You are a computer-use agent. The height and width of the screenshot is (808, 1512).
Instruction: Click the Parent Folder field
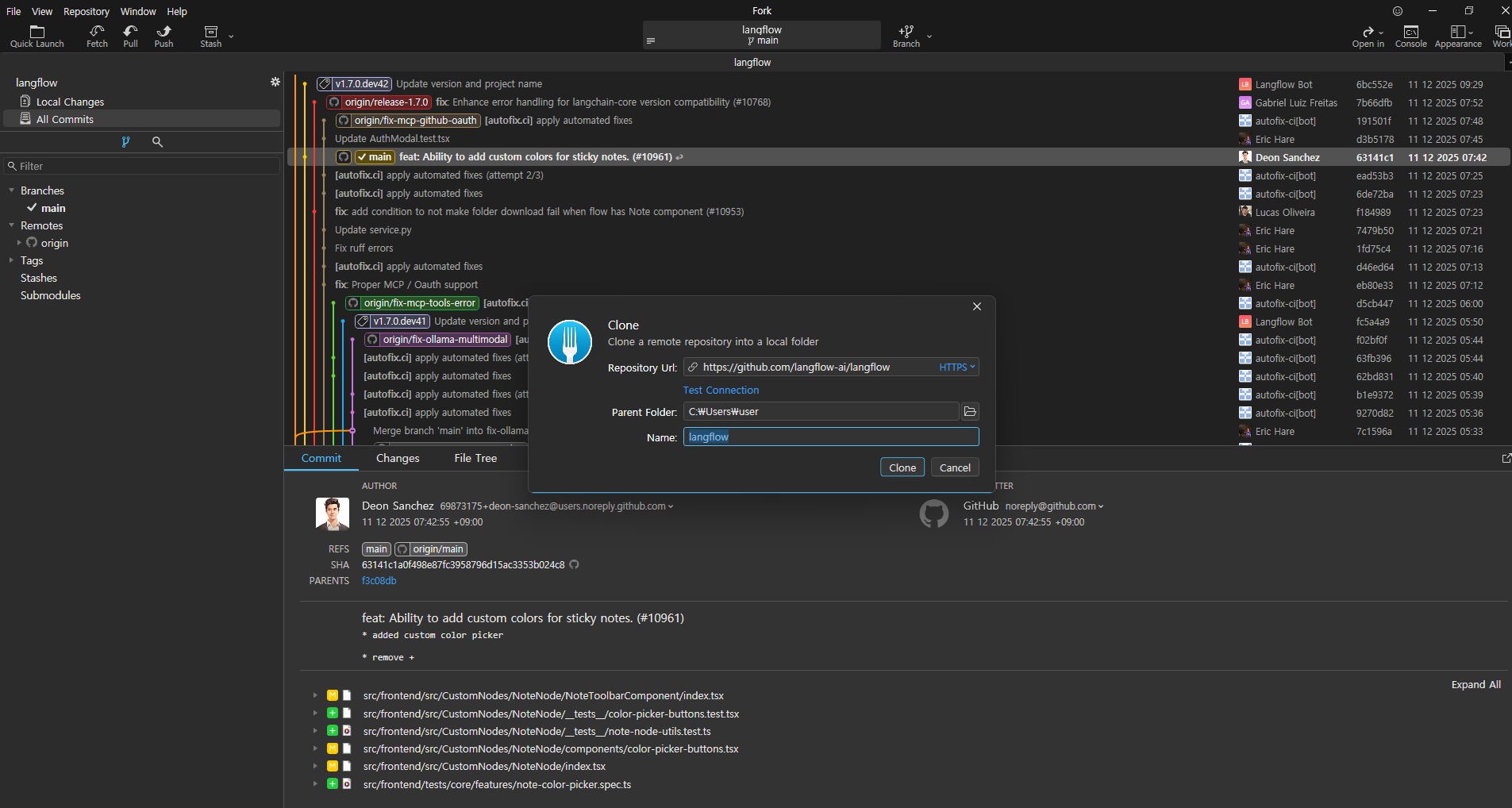pyautogui.click(x=821, y=411)
